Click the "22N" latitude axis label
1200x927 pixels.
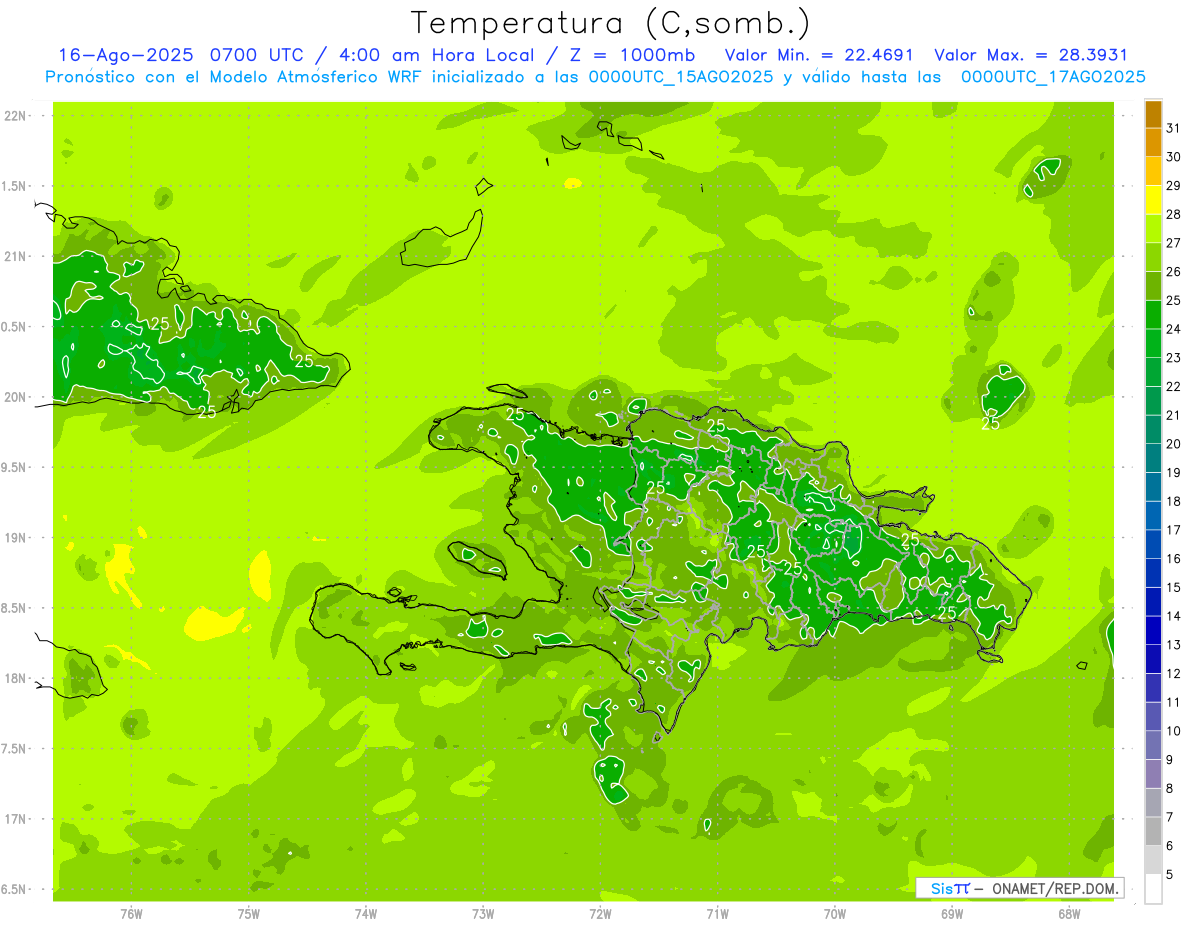16,116
